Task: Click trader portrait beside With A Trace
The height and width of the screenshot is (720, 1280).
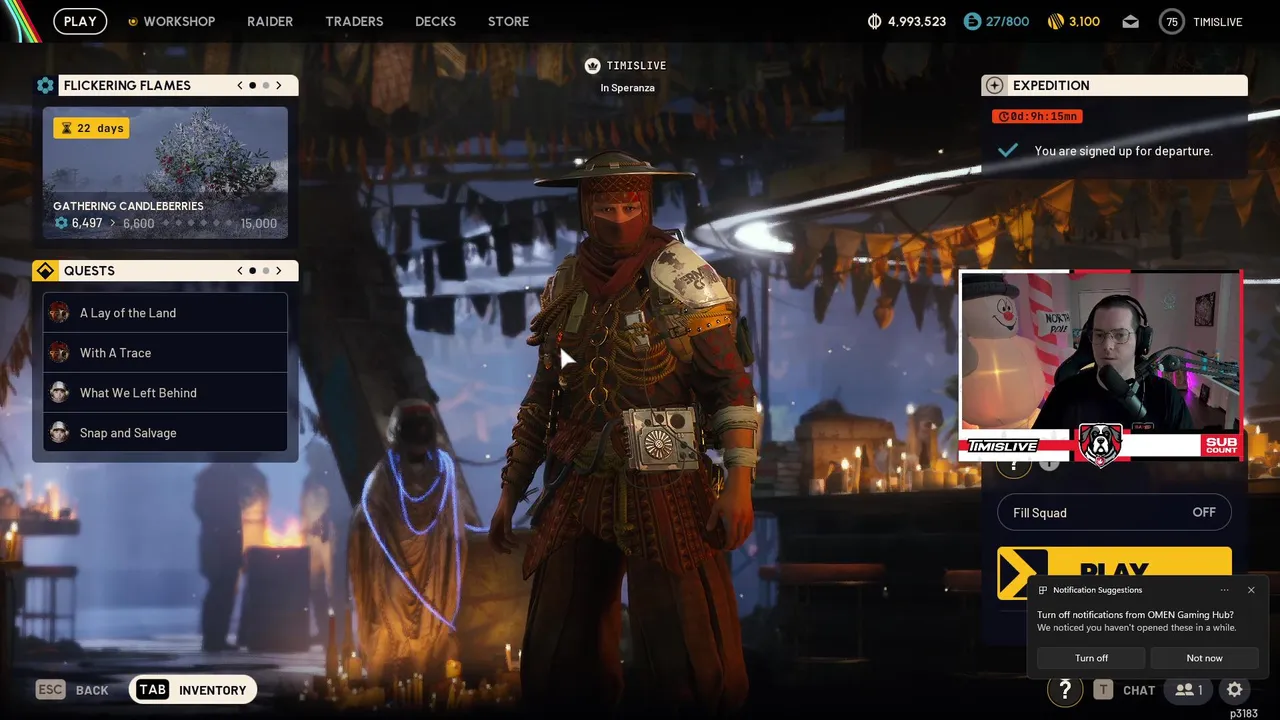Action: click(59, 353)
